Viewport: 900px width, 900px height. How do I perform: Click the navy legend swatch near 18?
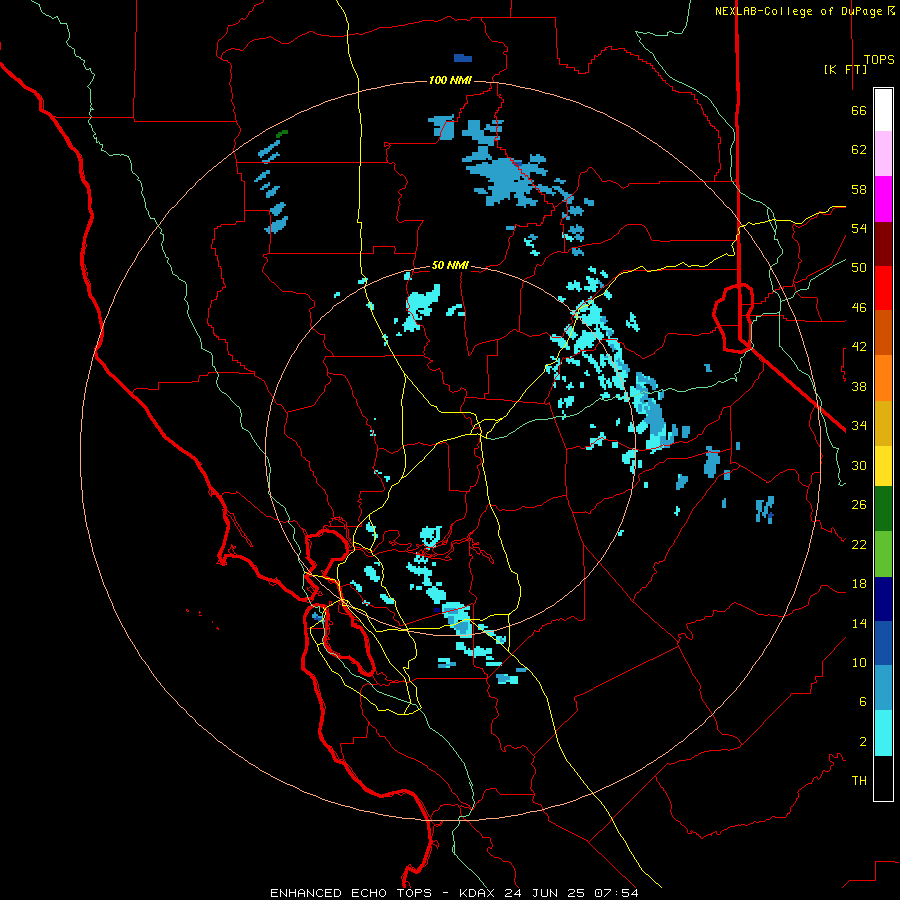coord(883,599)
